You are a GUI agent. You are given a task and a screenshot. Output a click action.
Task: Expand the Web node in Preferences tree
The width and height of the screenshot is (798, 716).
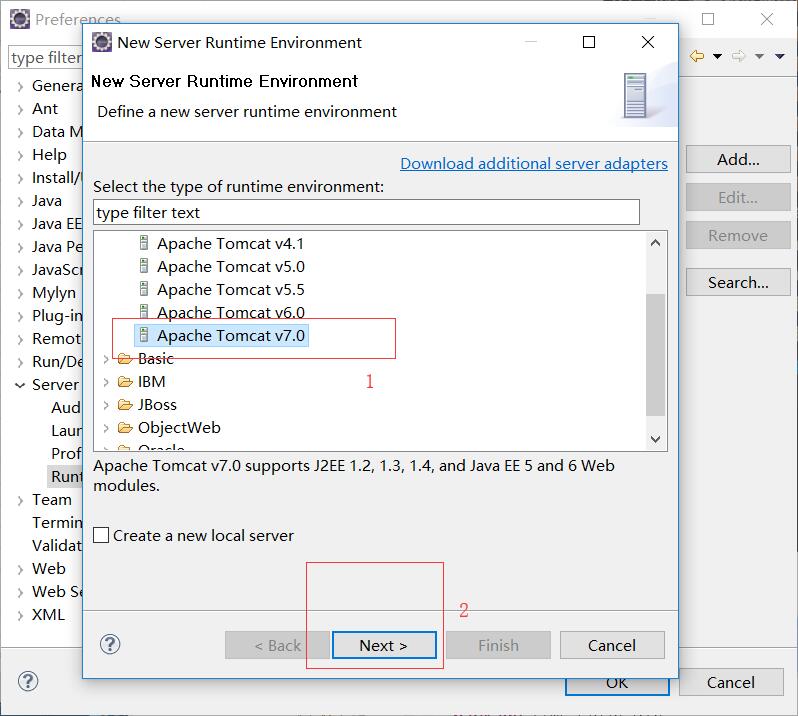[20, 569]
